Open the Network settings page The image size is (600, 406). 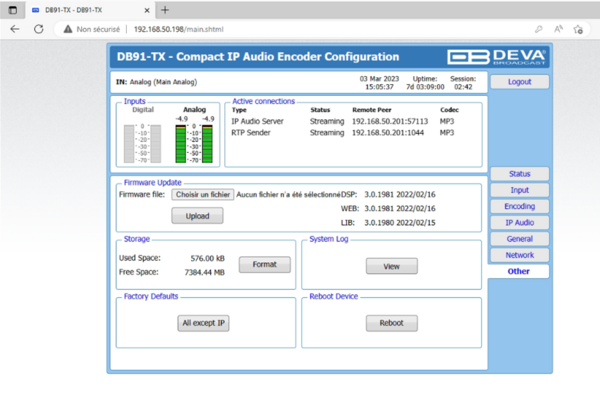click(x=519, y=255)
